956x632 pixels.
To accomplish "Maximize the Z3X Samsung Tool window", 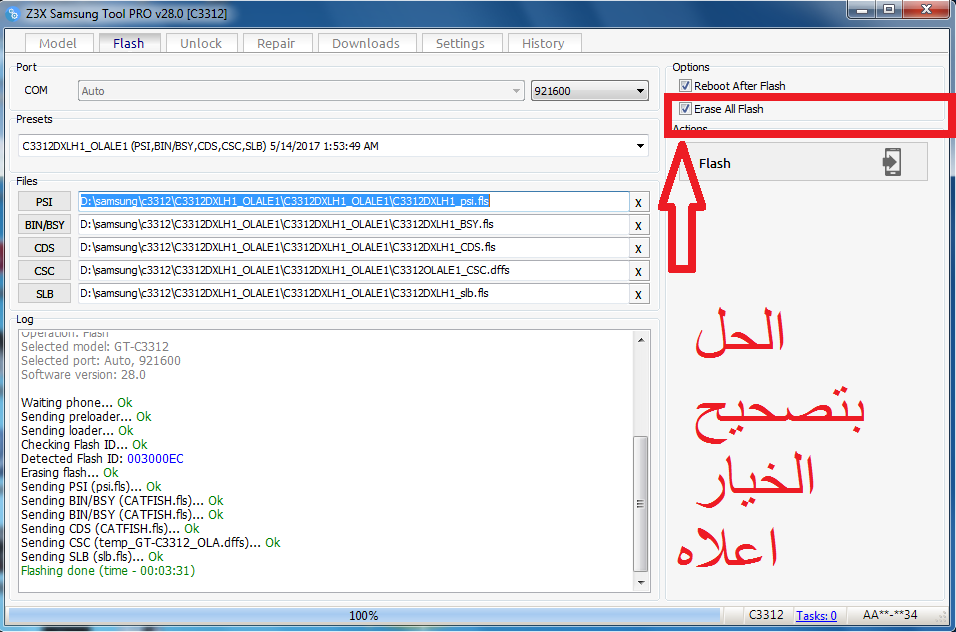I will click(889, 9).
